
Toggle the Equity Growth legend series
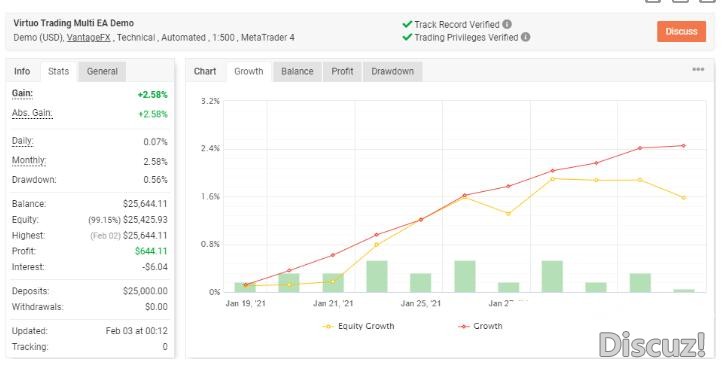359,326
